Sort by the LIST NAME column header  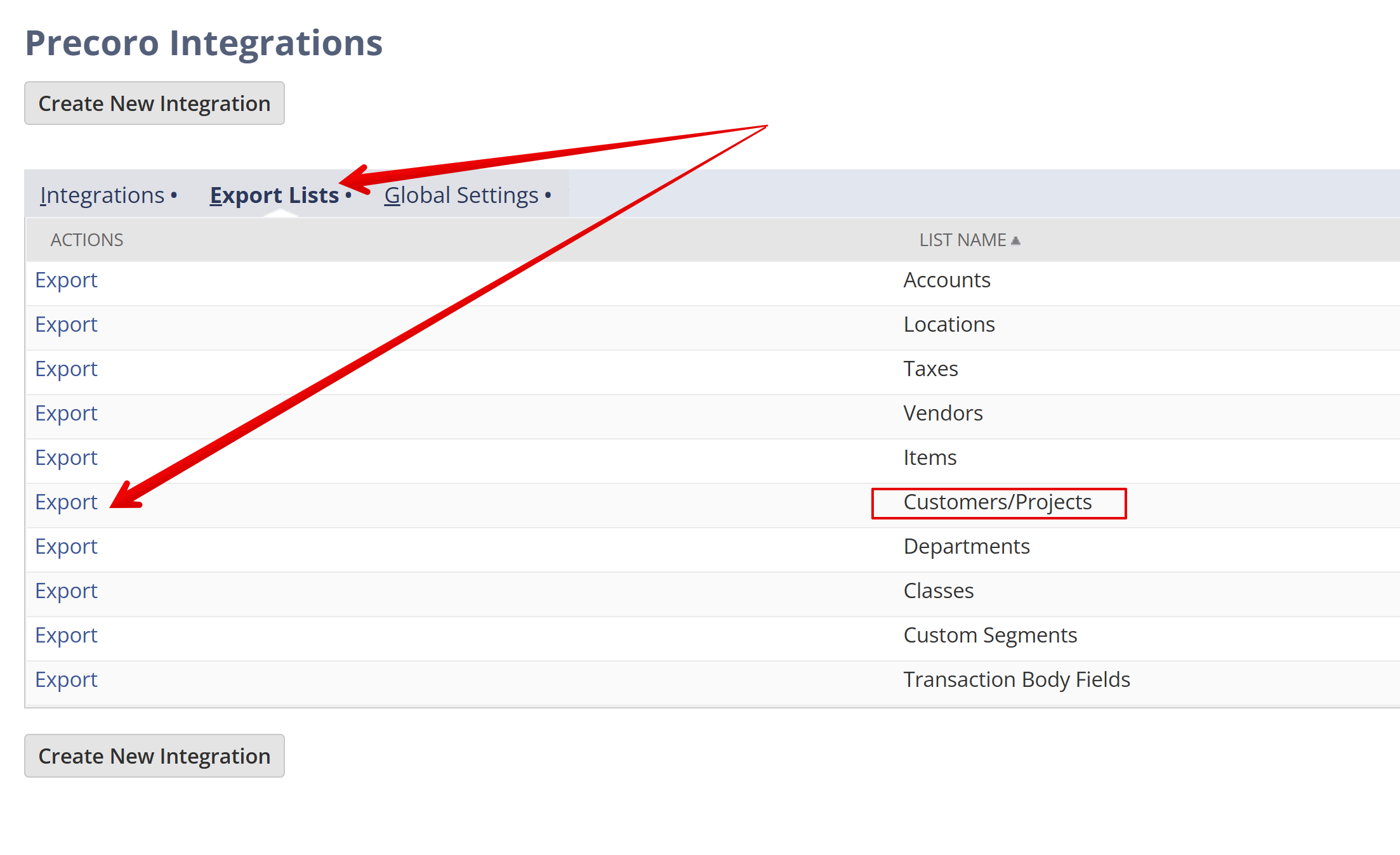(963, 240)
